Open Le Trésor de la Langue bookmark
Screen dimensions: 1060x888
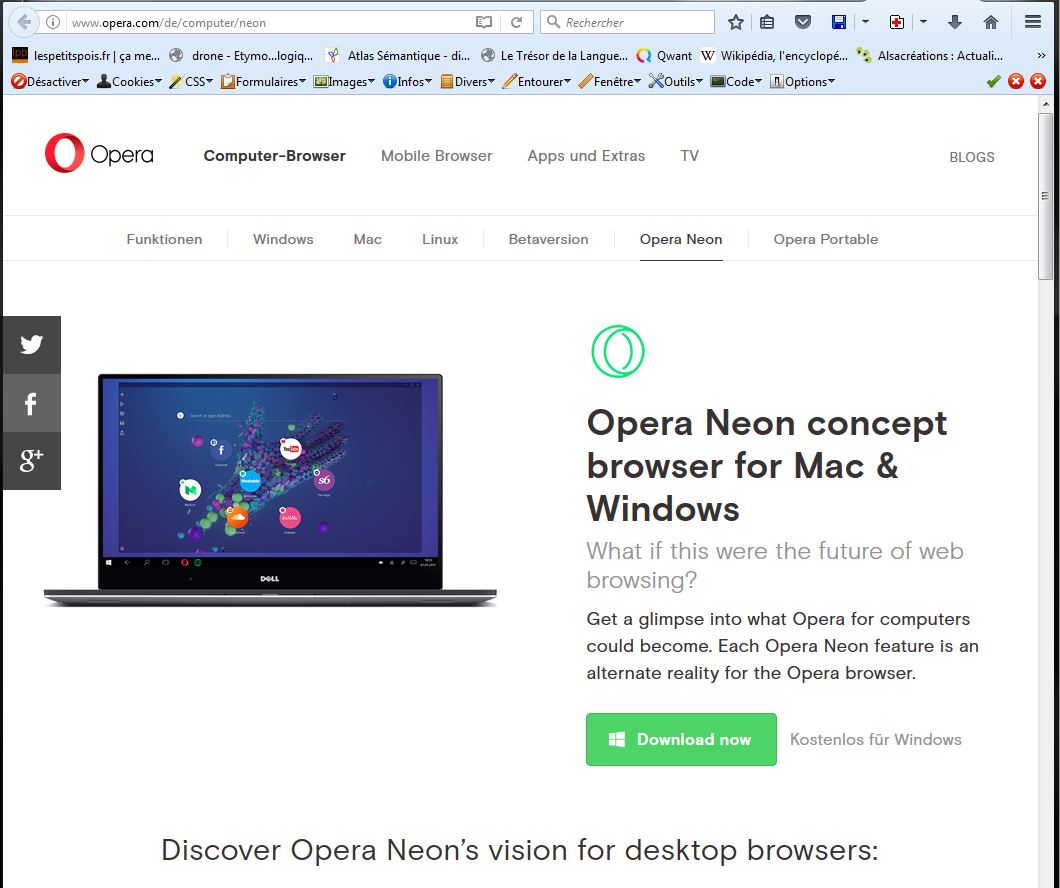pos(554,55)
